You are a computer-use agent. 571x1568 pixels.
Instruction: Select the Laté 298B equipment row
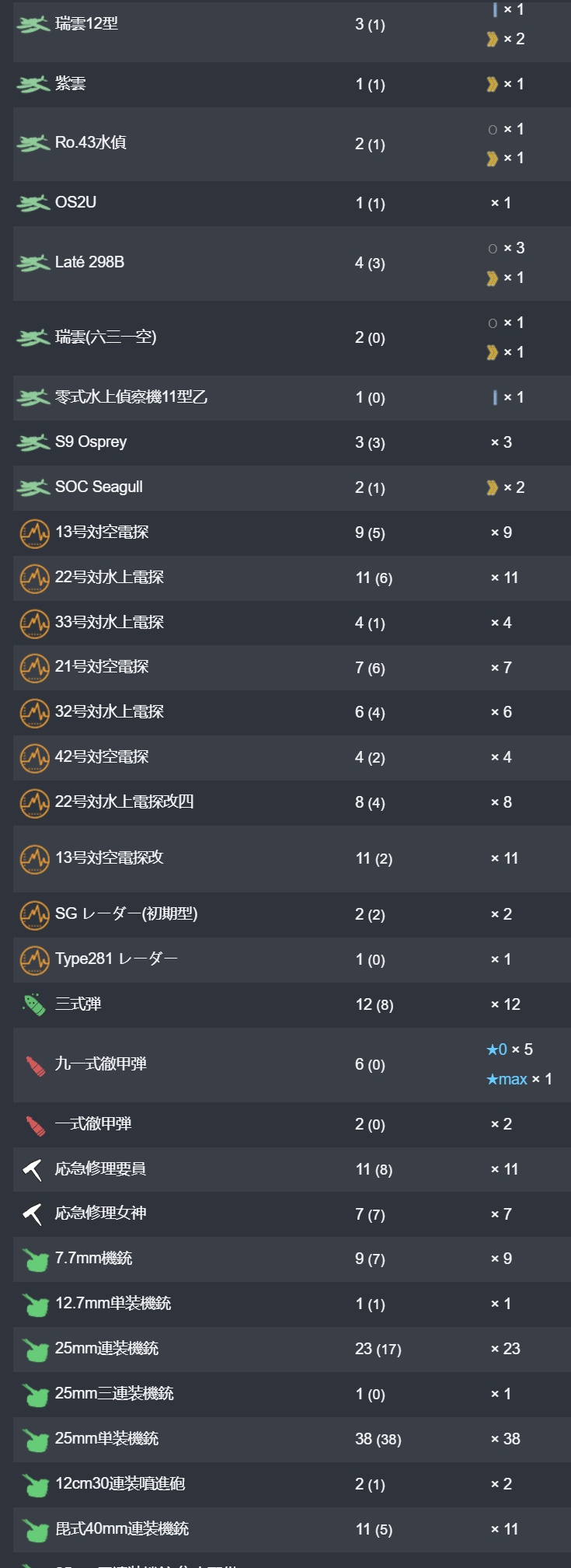(292, 263)
